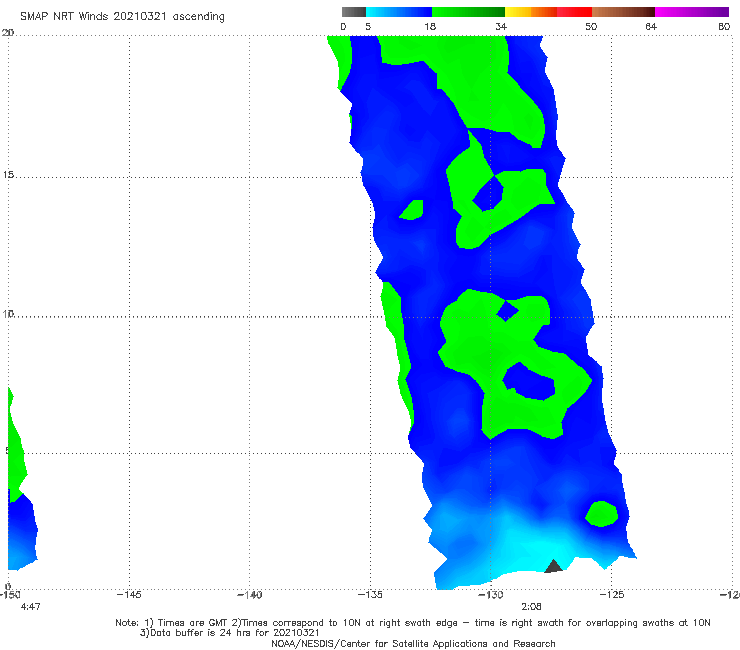Image resolution: width=740 pixels, height=650 pixels.
Task: Click the longitude label '-130'
Action: [x=491, y=595]
